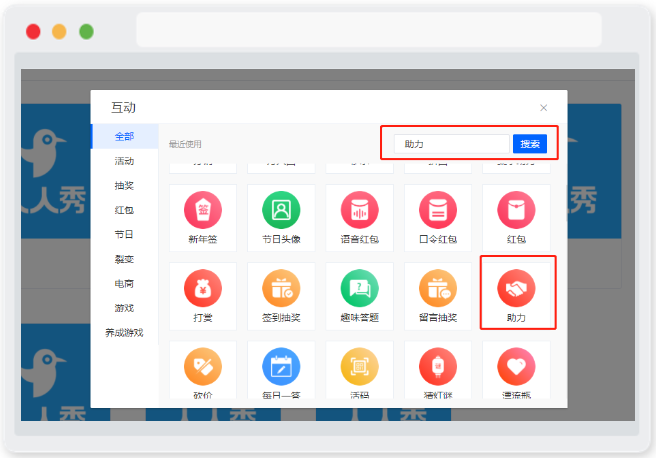The height and width of the screenshot is (458, 656).
Task: Select the 裂变 category
Action: pos(125,259)
